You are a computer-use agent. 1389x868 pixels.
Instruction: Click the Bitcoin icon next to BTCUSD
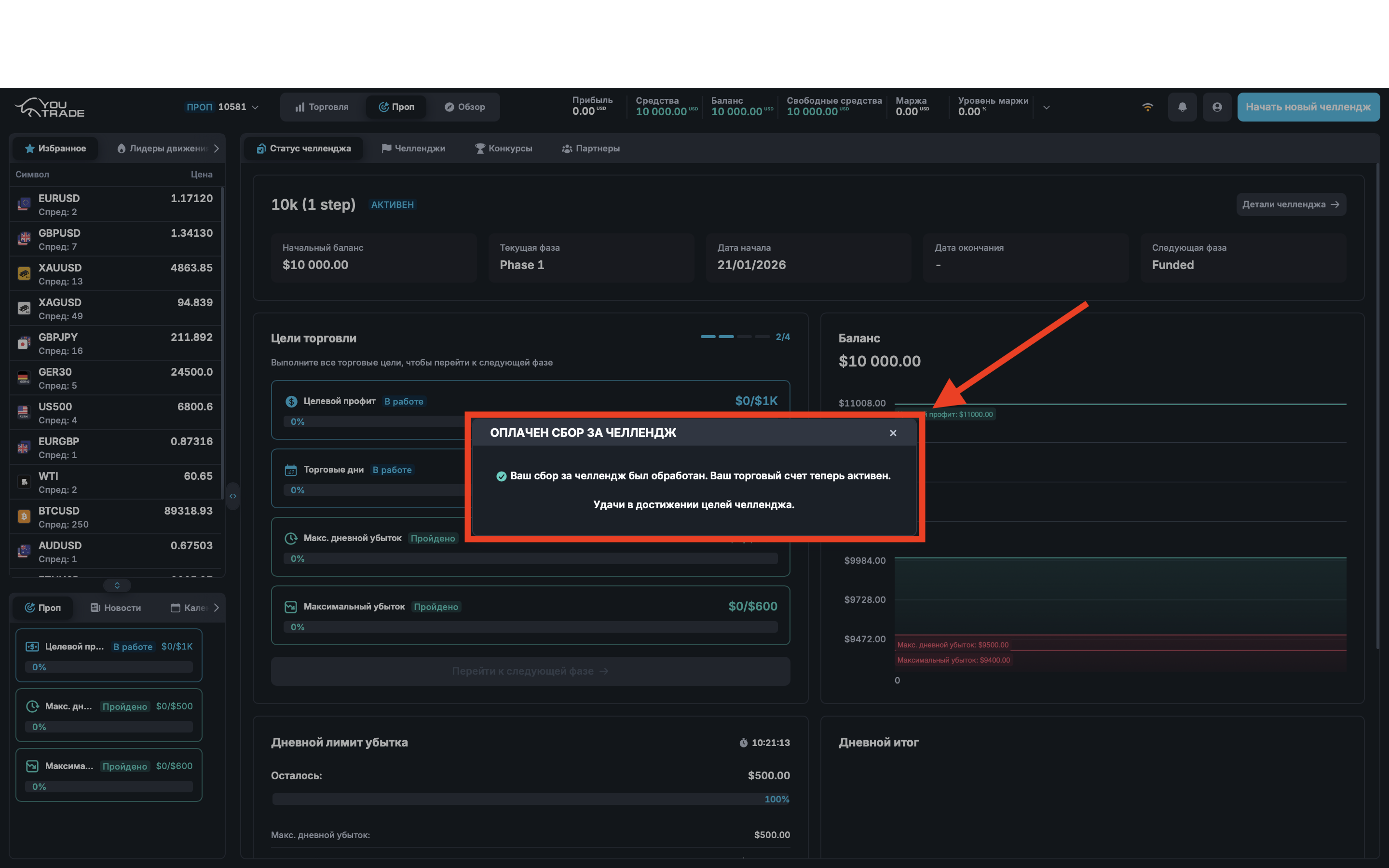[24, 516]
